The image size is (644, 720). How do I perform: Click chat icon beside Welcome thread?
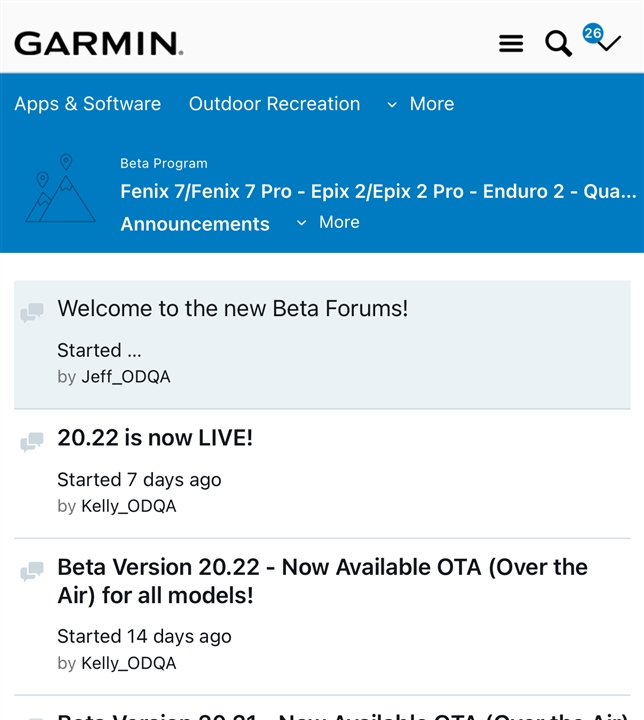[x=32, y=313]
